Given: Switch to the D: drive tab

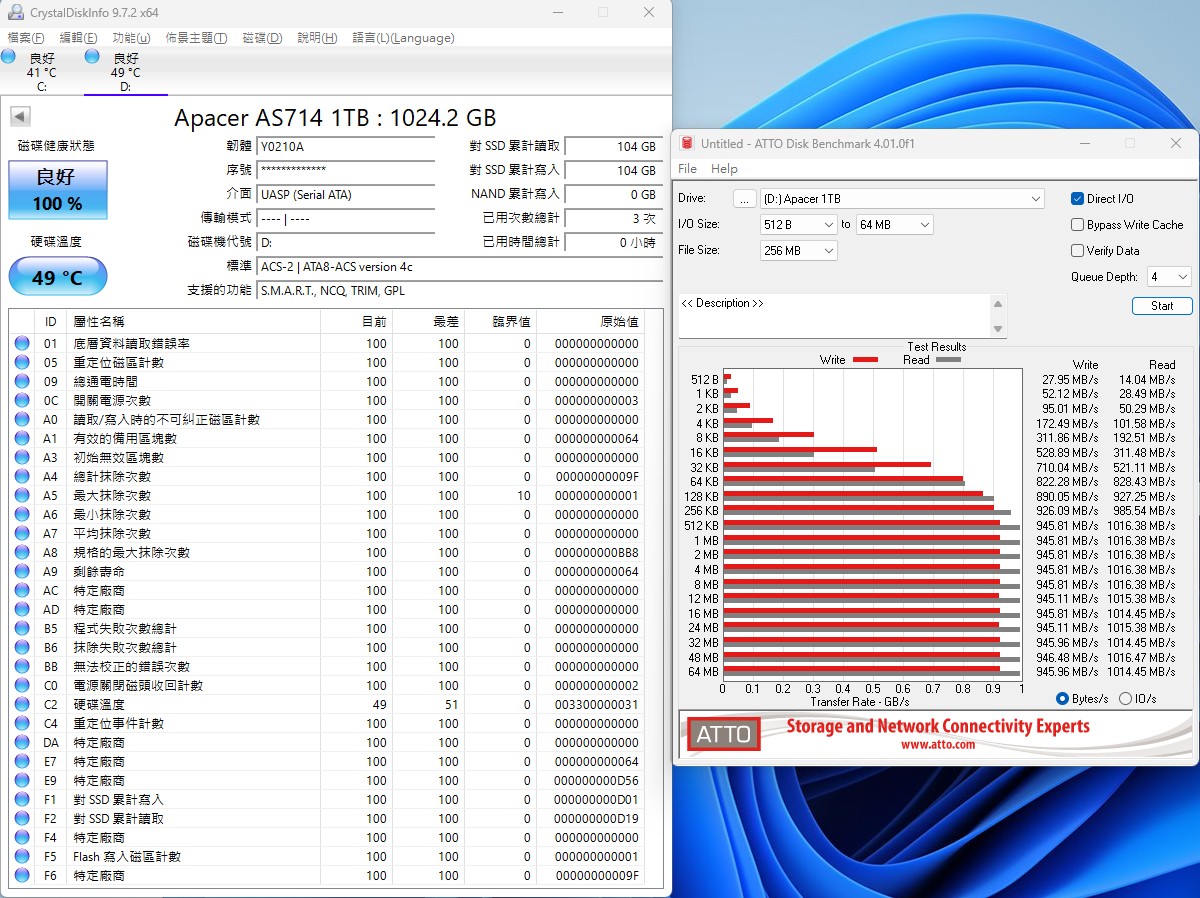Looking at the screenshot, I should point(125,72).
